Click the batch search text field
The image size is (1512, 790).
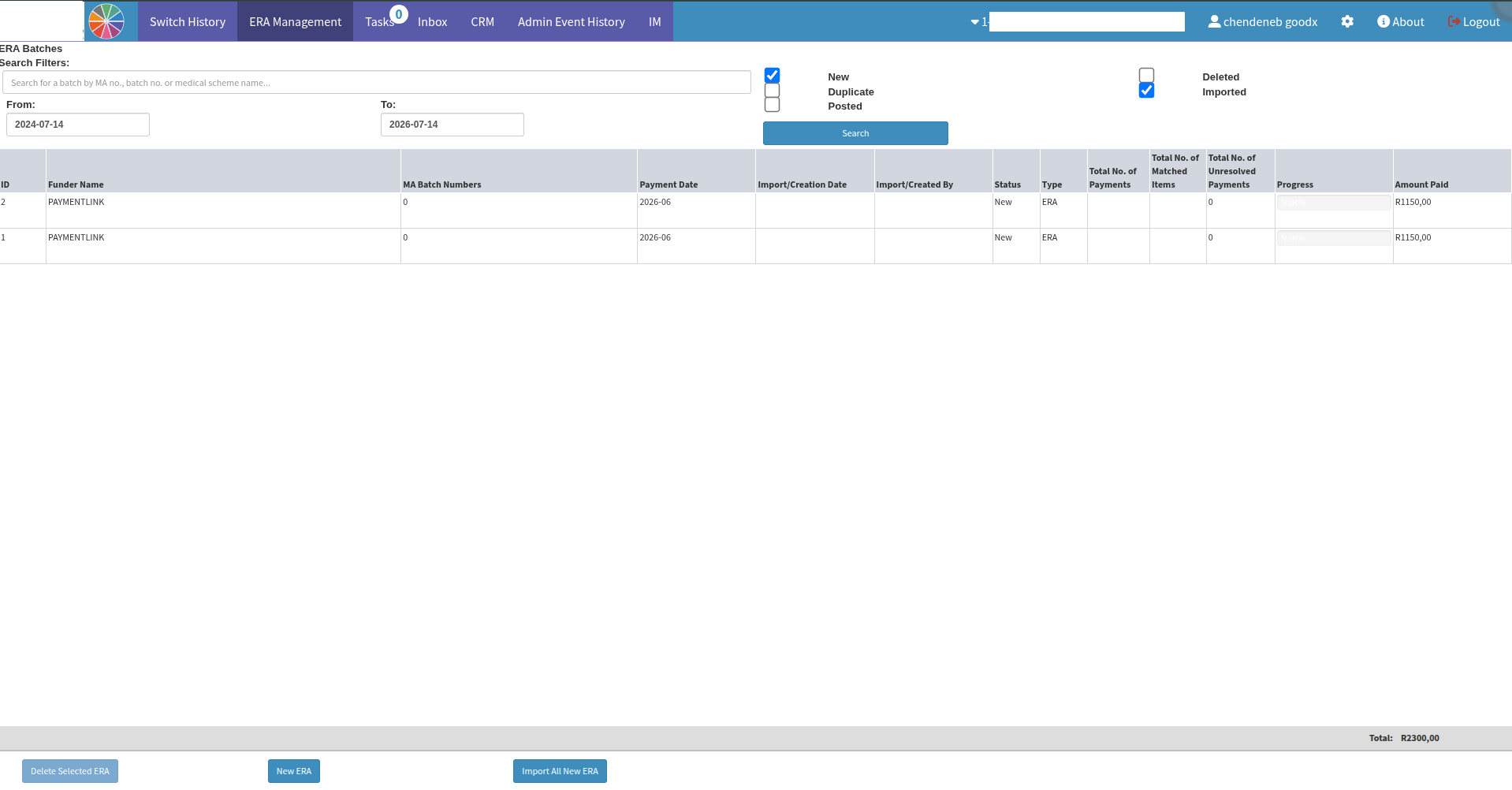(x=377, y=82)
